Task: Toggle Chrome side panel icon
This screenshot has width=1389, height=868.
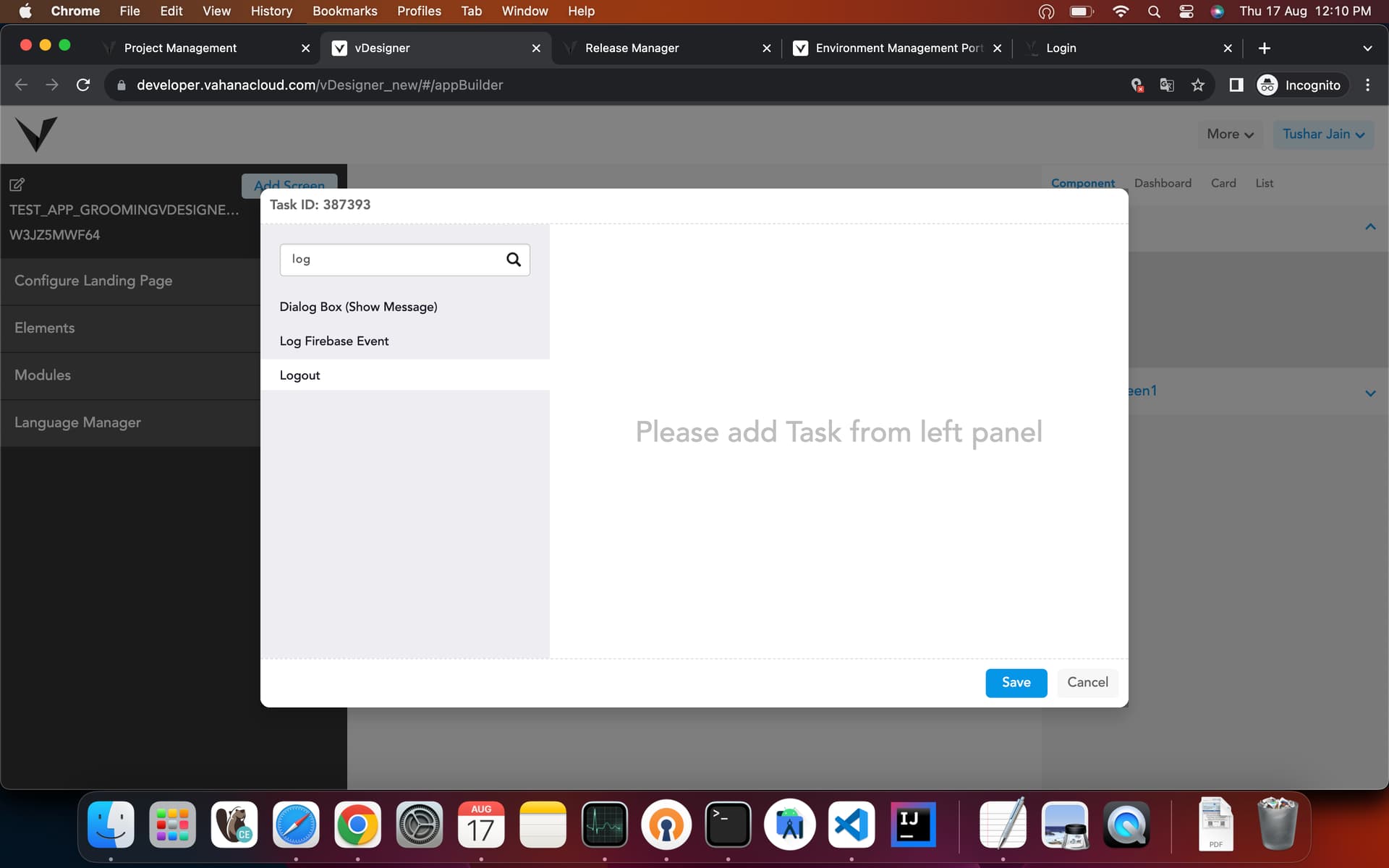Action: (1236, 85)
